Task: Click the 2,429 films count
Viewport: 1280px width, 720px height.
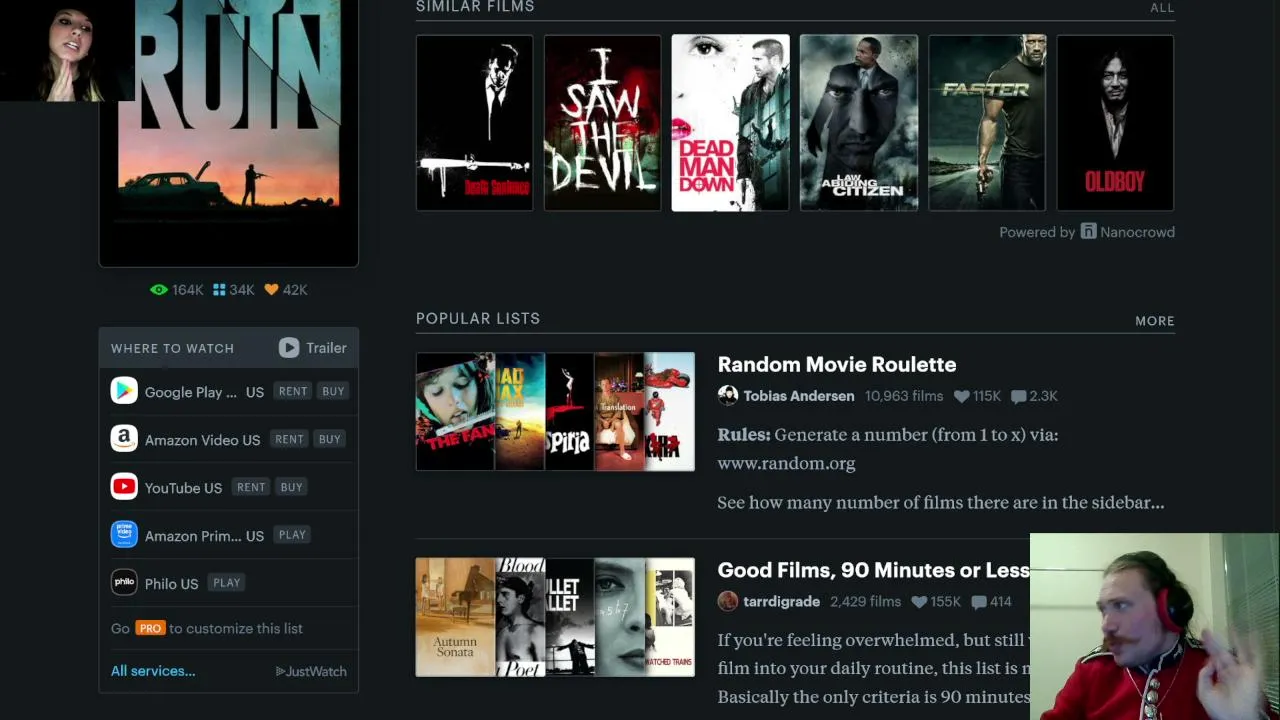Action: click(x=865, y=602)
